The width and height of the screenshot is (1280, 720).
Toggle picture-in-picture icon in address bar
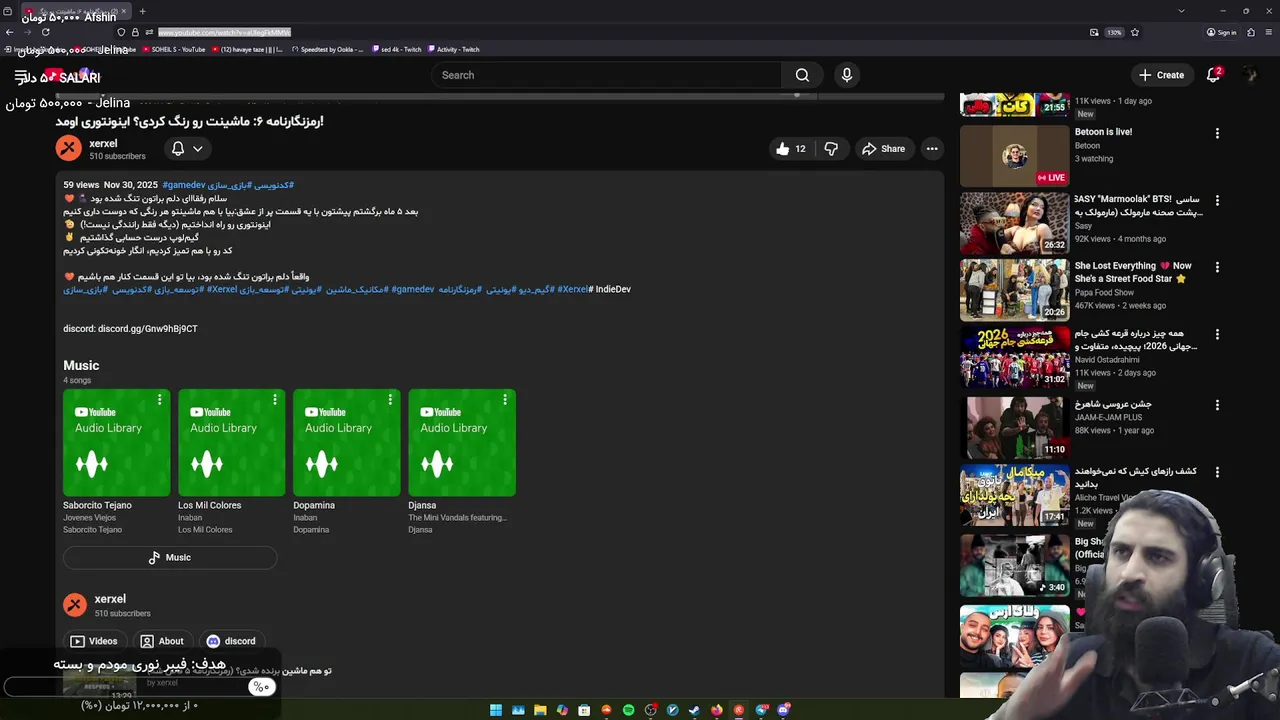point(1094,32)
